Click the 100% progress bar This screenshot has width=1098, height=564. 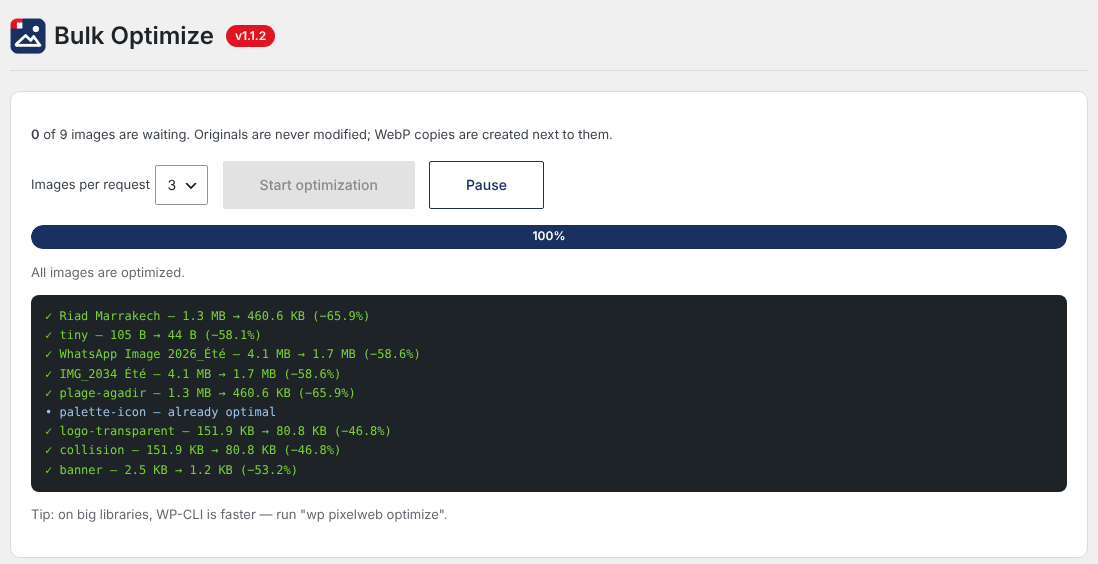click(548, 237)
